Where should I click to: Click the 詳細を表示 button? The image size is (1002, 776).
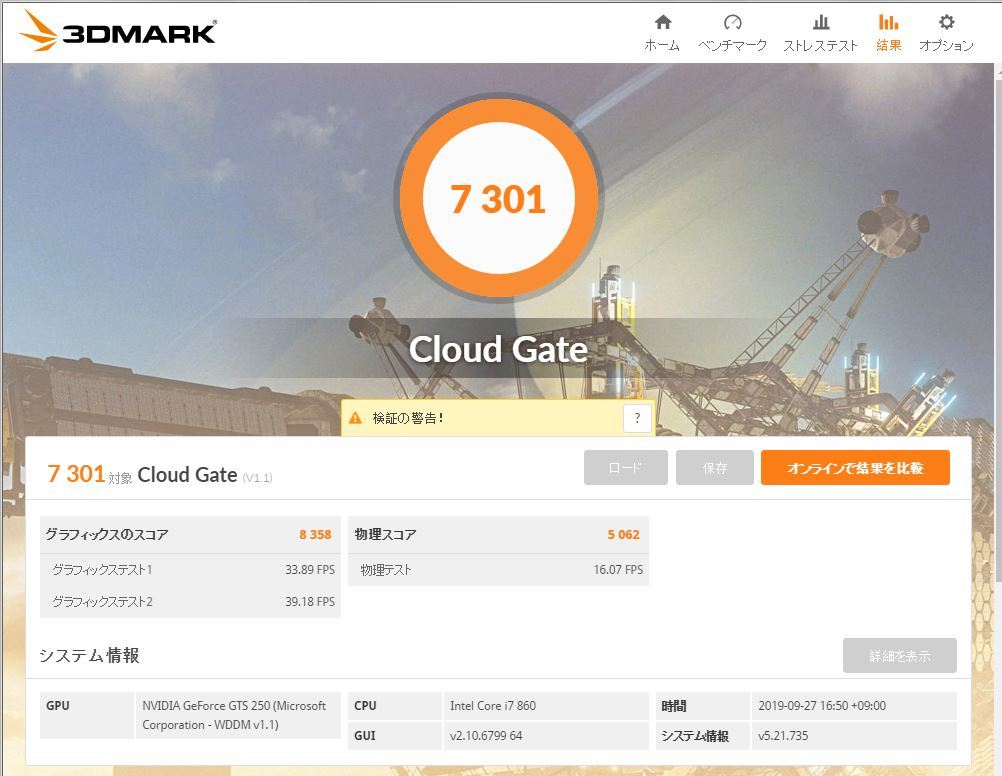pyautogui.click(x=900, y=656)
